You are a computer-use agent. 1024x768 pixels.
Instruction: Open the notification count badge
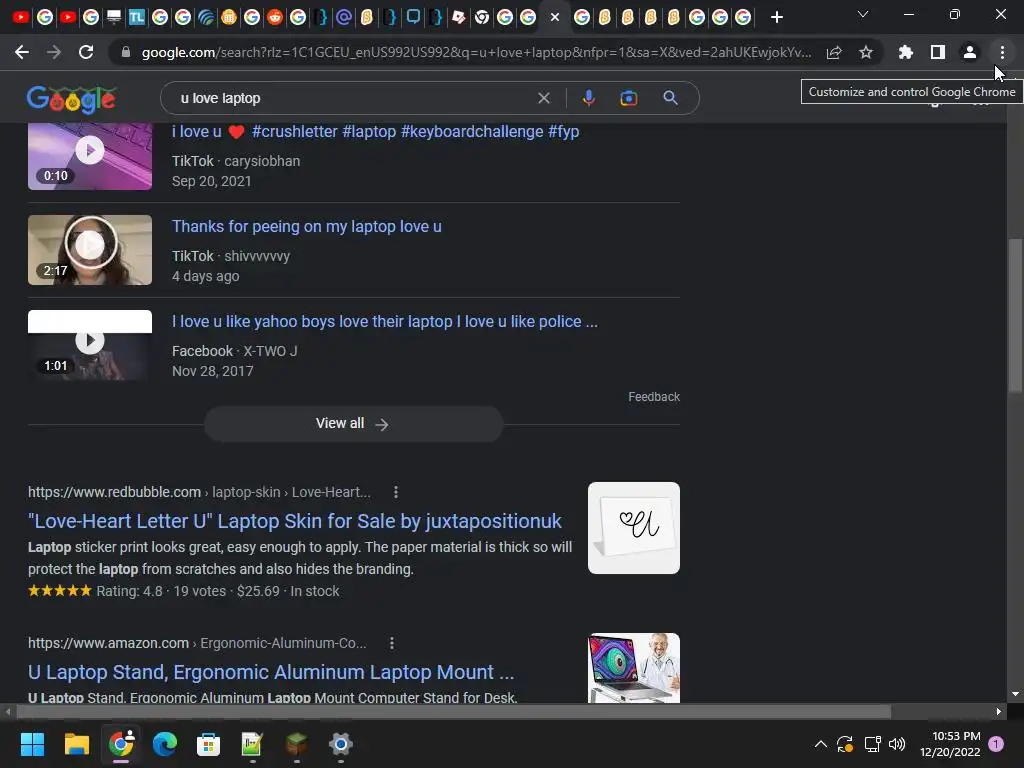pyautogui.click(x=996, y=744)
